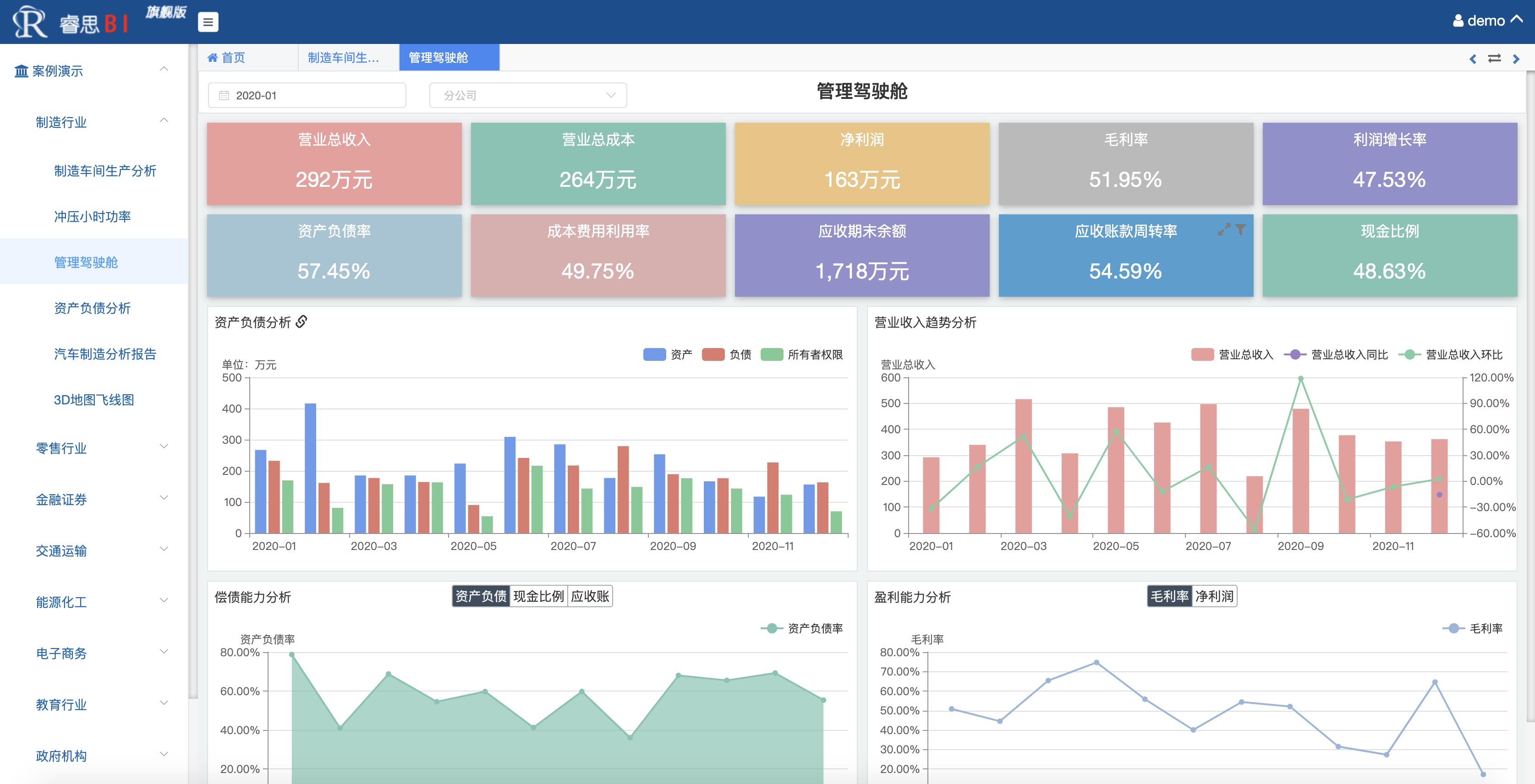This screenshot has height=784, width=1535.
Task: Click the filter icon on 应收账款周转率 card
Action: (x=1240, y=229)
